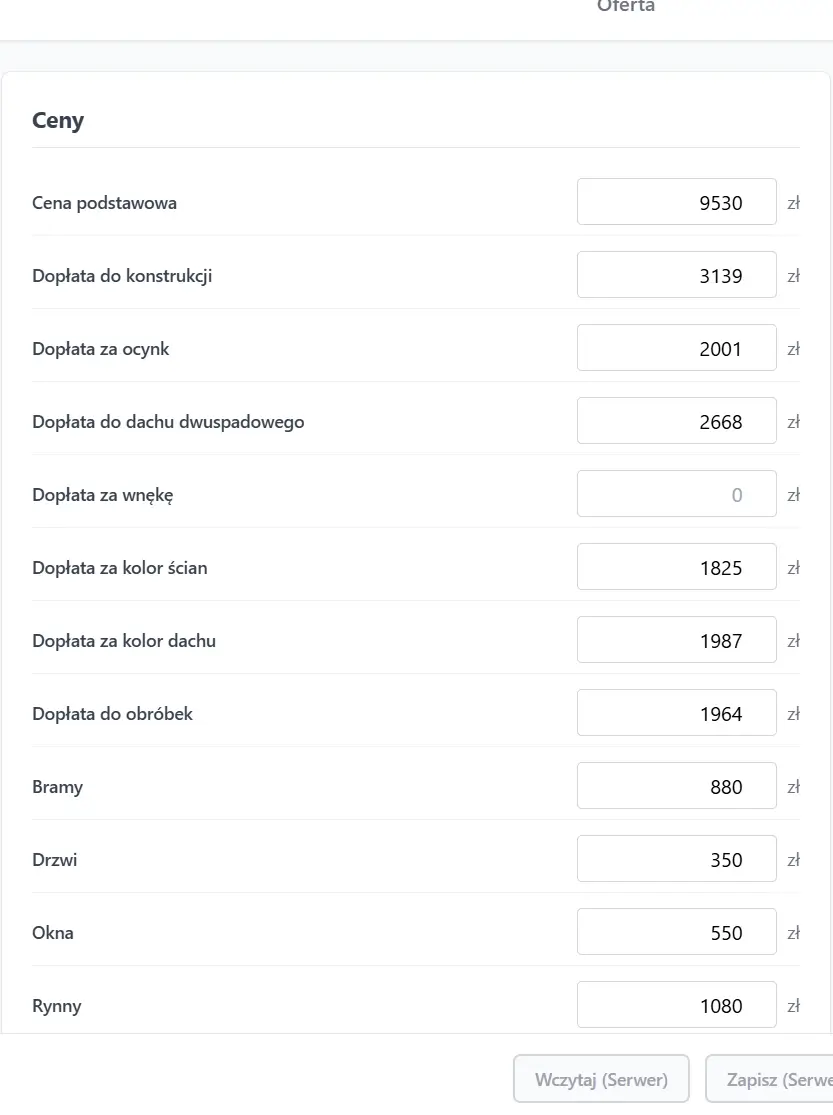Click the Dopłata do obróbek field

pyautogui.click(x=677, y=713)
